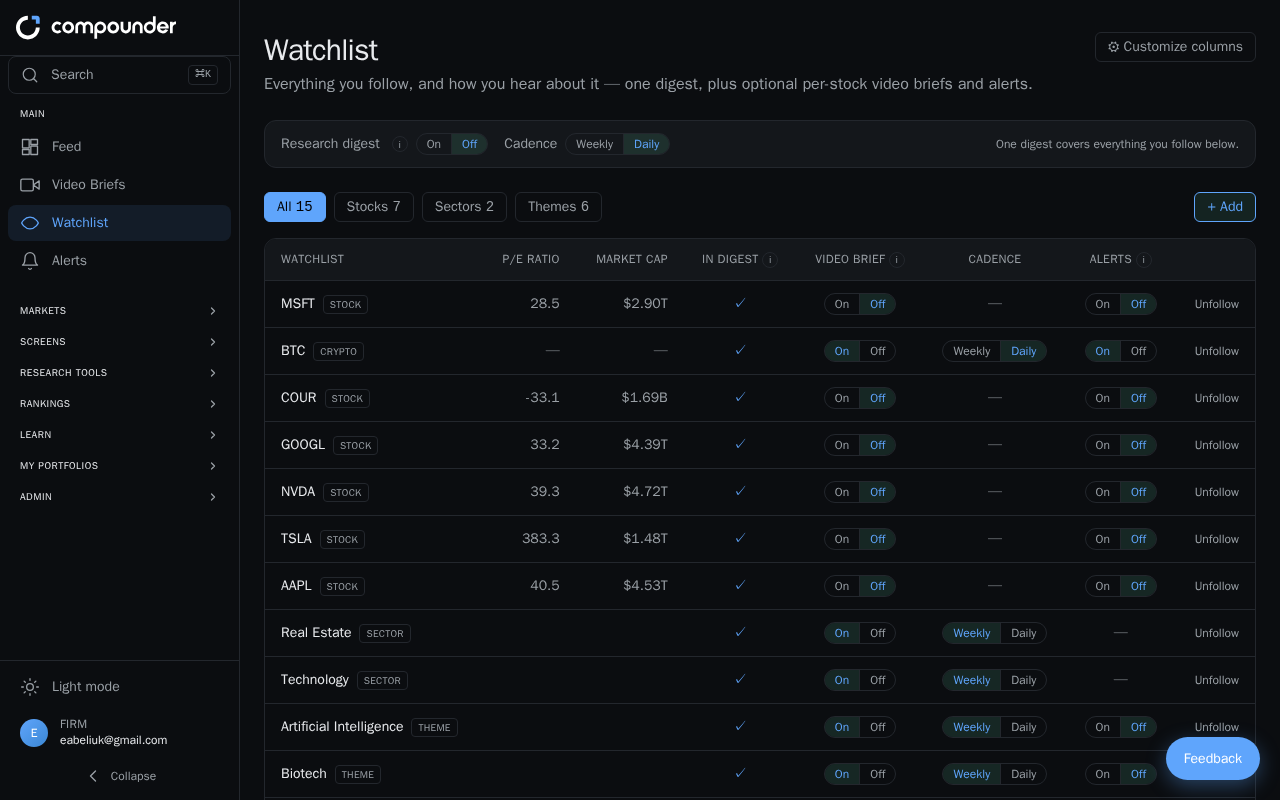1280x800 pixels.
Task: Select the Stocks 7 tab
Action: pyautogui.click(x=374, y=207)
